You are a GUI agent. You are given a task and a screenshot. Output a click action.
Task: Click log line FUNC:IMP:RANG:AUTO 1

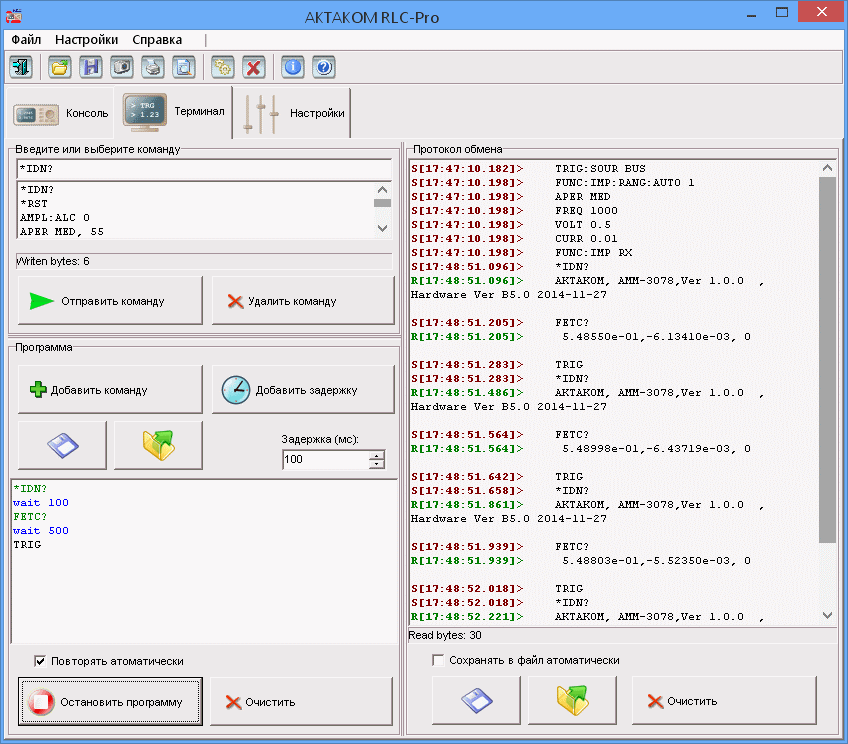point(625,183)
